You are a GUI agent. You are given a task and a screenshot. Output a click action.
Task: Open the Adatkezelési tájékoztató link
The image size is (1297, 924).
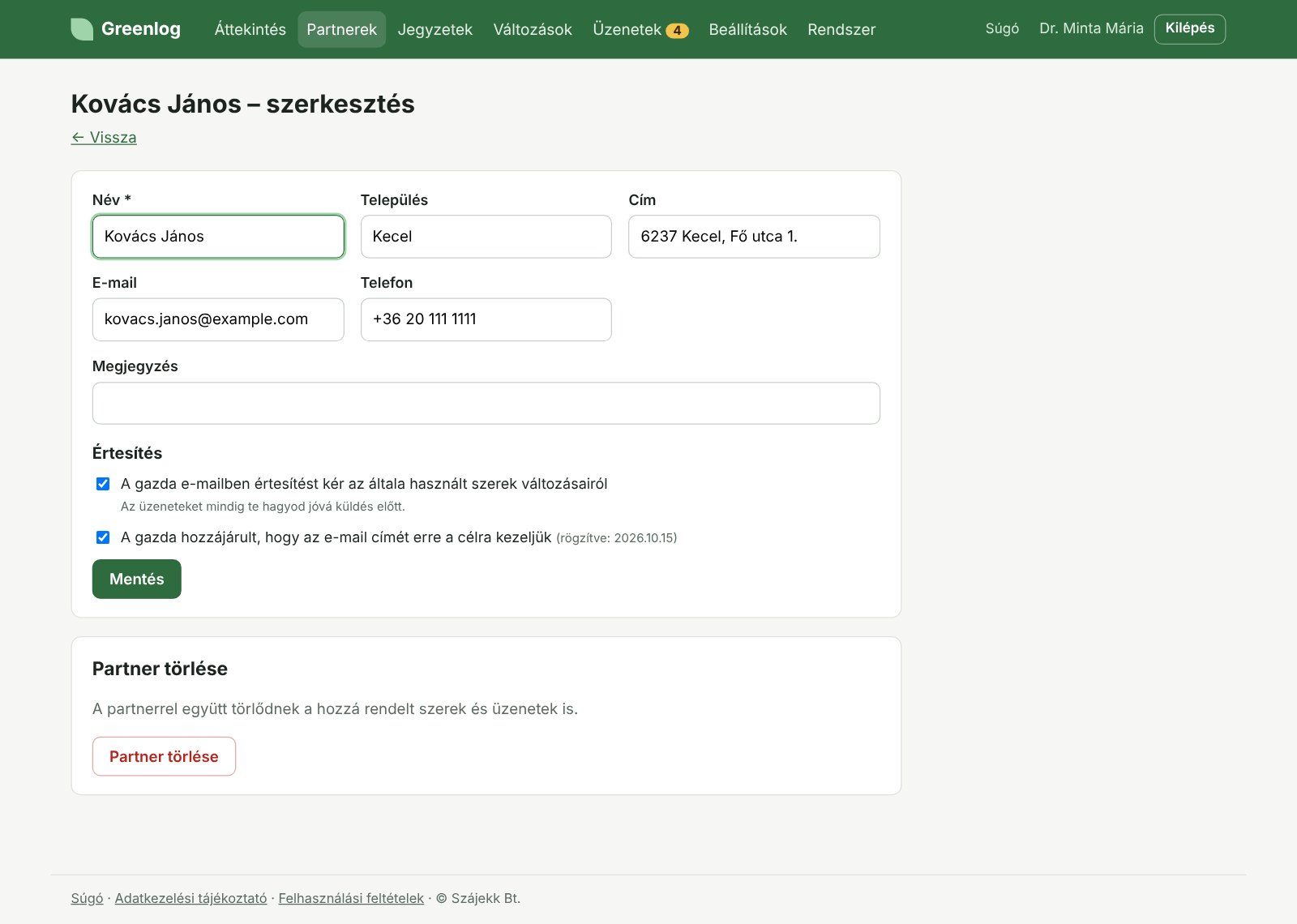click(x=190, y=898)
